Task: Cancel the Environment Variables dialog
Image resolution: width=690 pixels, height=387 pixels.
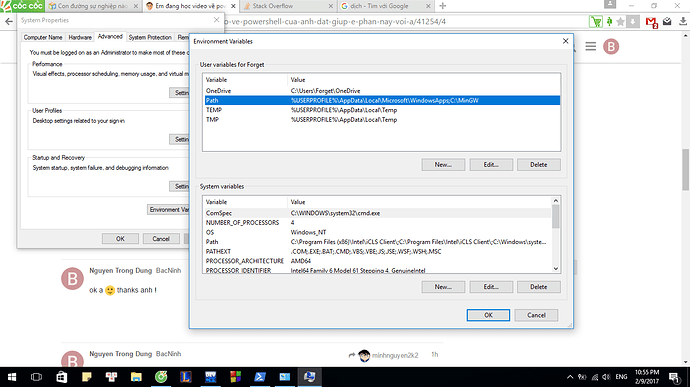Action: pos(536,315)
